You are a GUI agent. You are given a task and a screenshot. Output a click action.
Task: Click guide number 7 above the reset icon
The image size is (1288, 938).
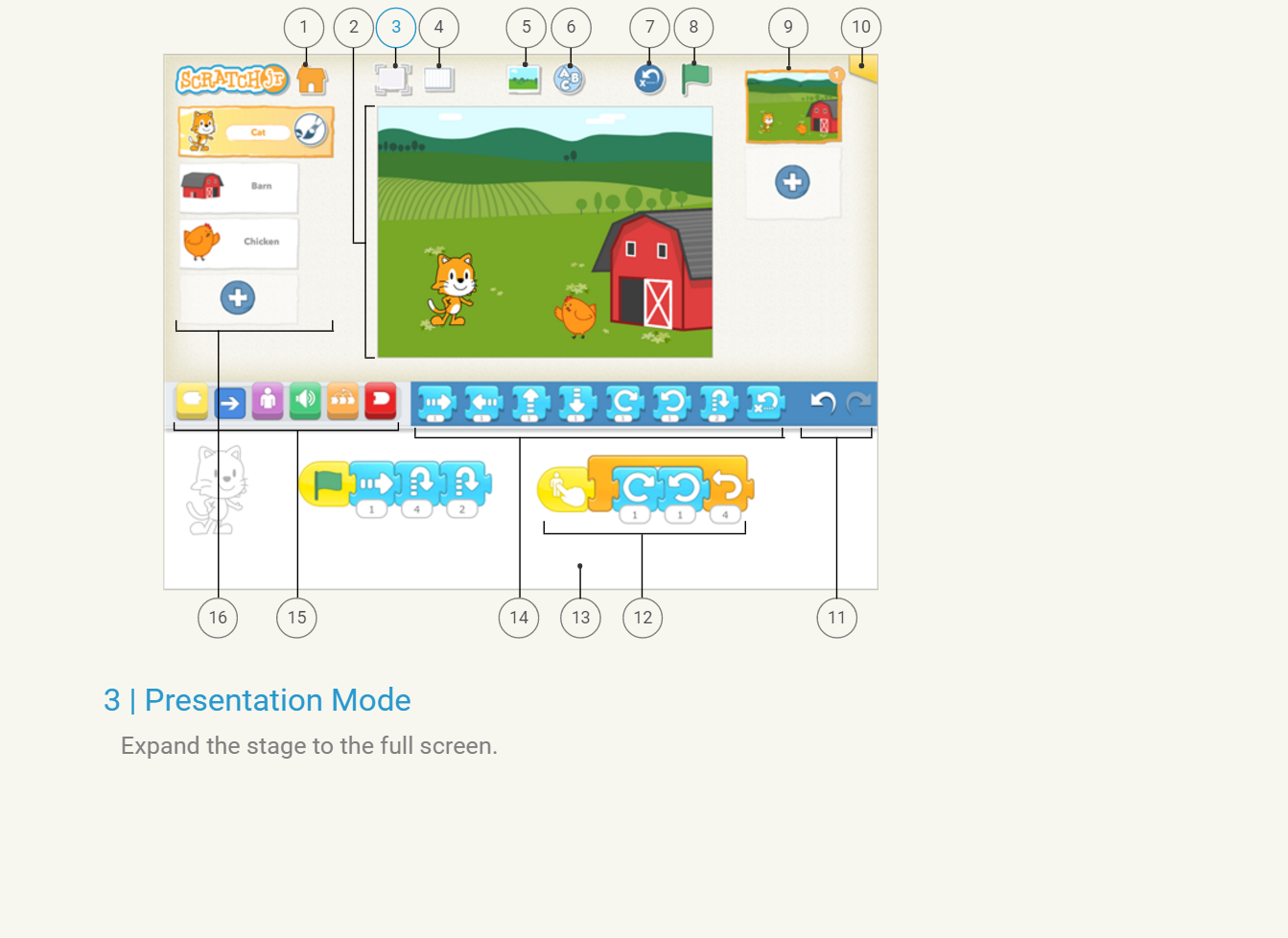[x=650, y=27]
